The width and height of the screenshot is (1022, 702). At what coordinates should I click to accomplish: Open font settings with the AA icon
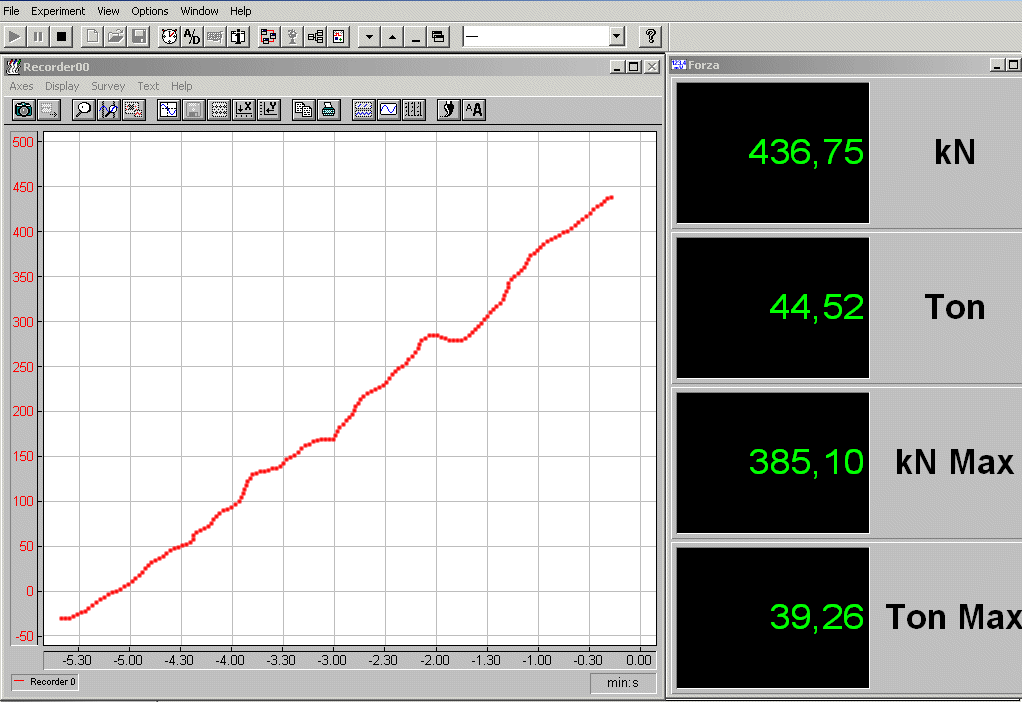(x=474, y=110)
